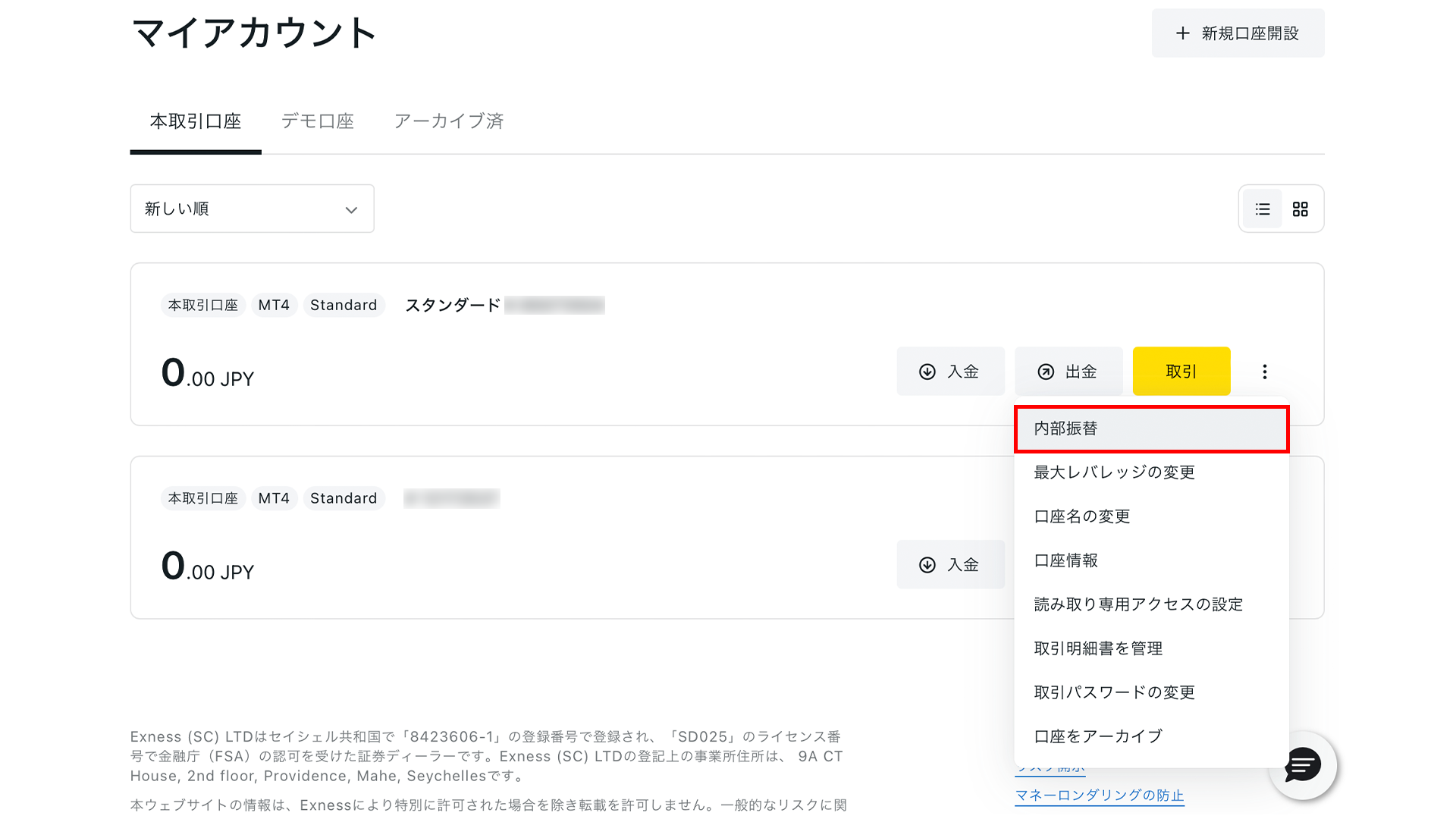This screenshot has height=819, width=1456.
Task: Switch to デモ口座 tab
Action: point(318,121)
